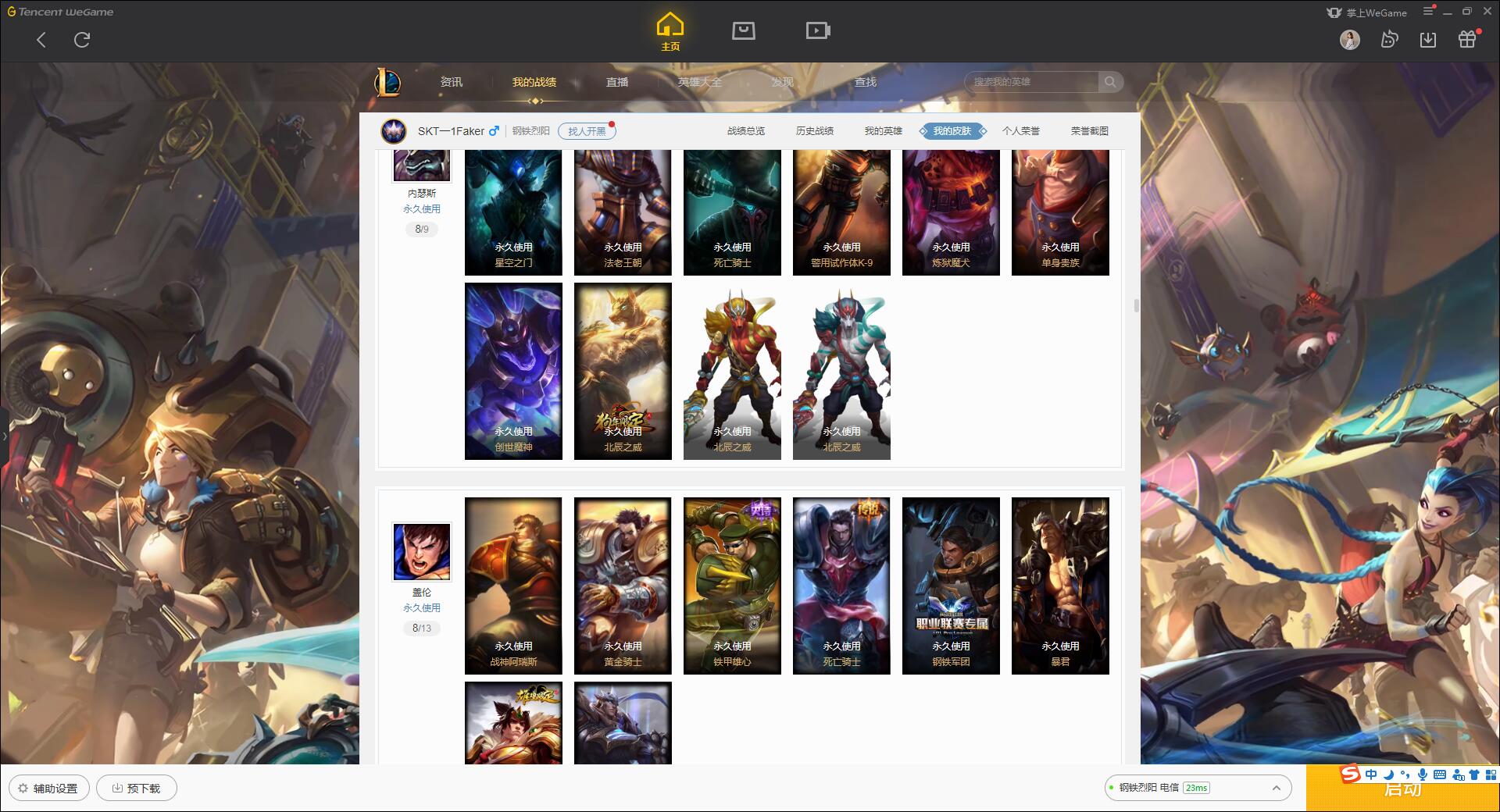Switch to 个人荣誉 sub-tab

click(x=1021, y=131)
